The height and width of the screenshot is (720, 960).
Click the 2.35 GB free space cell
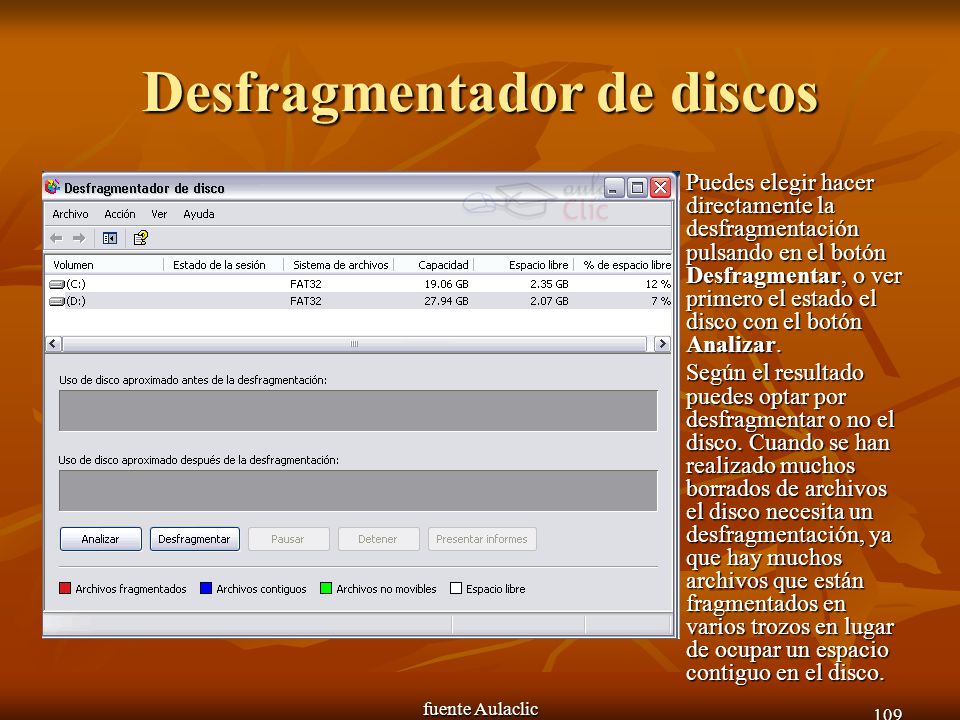[x=549, y=284]
